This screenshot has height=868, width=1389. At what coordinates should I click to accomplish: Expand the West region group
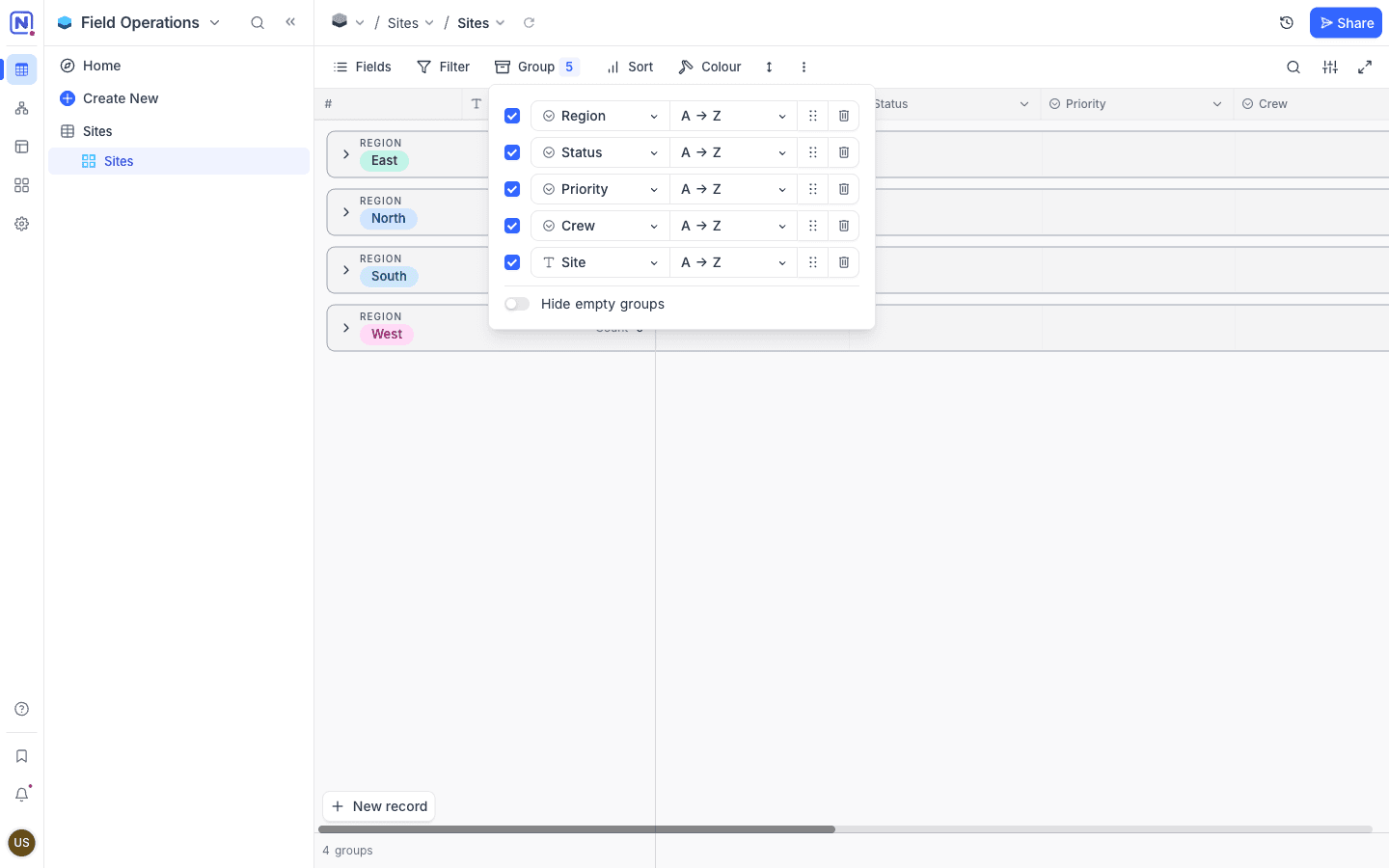[346, 328]
